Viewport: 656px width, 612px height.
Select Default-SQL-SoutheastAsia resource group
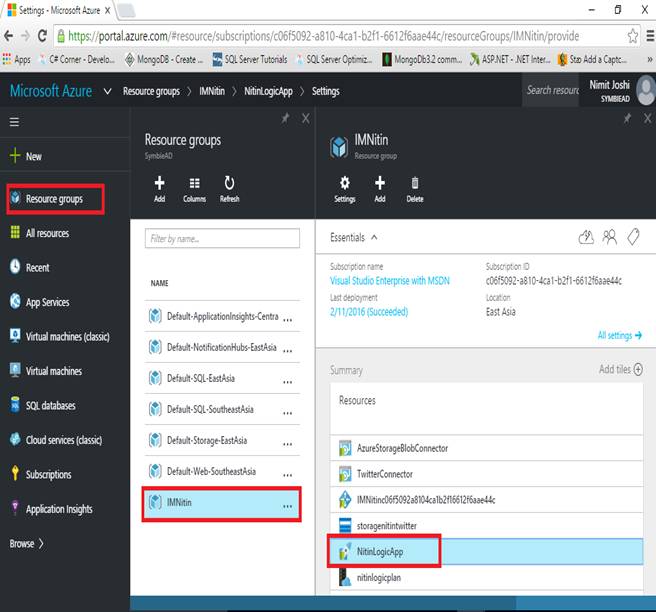pos(222,409)
